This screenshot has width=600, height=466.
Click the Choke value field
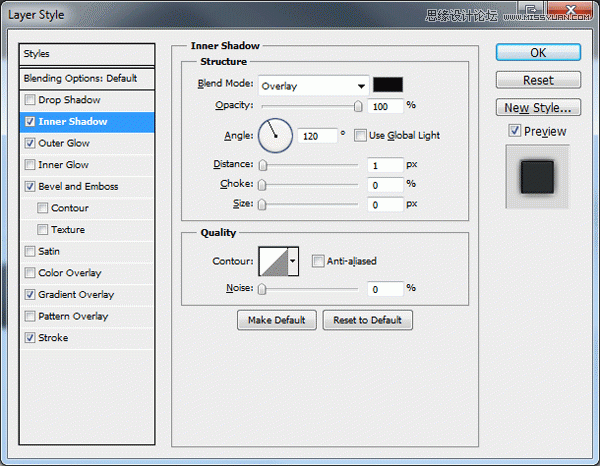[x=385, y=185]
